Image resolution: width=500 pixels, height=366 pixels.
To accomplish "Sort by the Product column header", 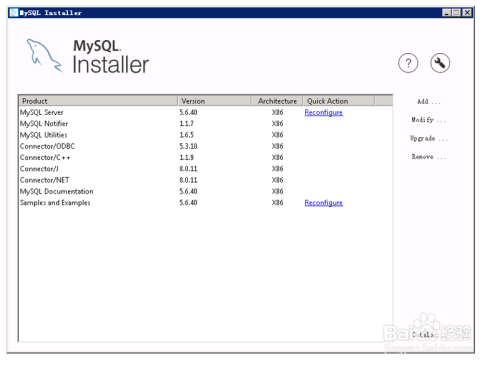I will click(x=98, y=101).
